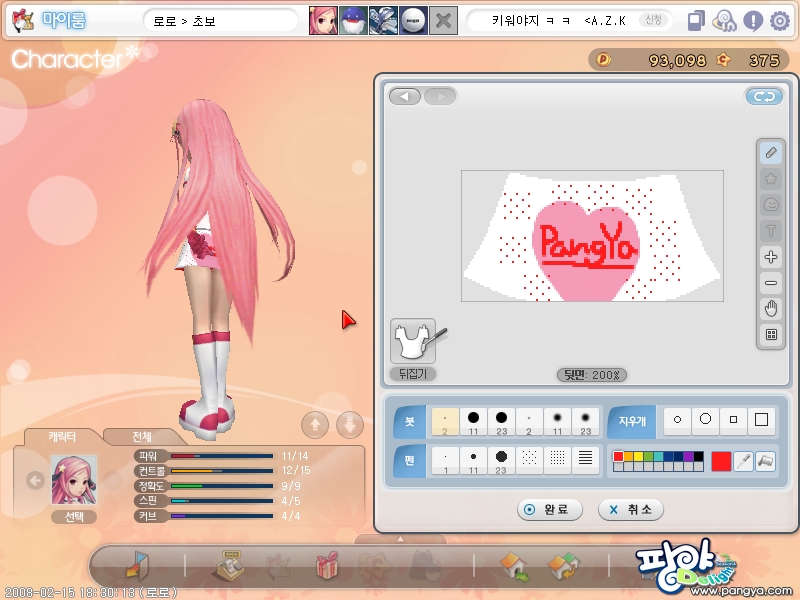Select the blue penguin caddie slot icon
This screenshot has height=600, width=800.
353,20
